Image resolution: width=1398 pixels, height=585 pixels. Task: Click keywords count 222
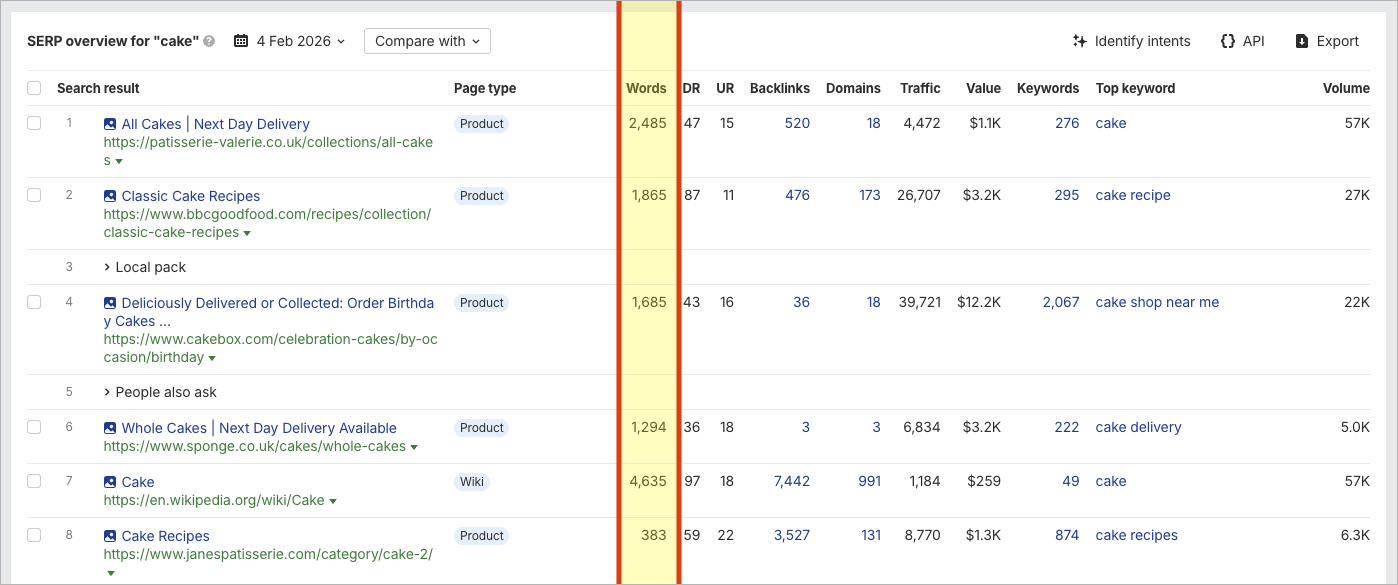tap(1067, 427)
